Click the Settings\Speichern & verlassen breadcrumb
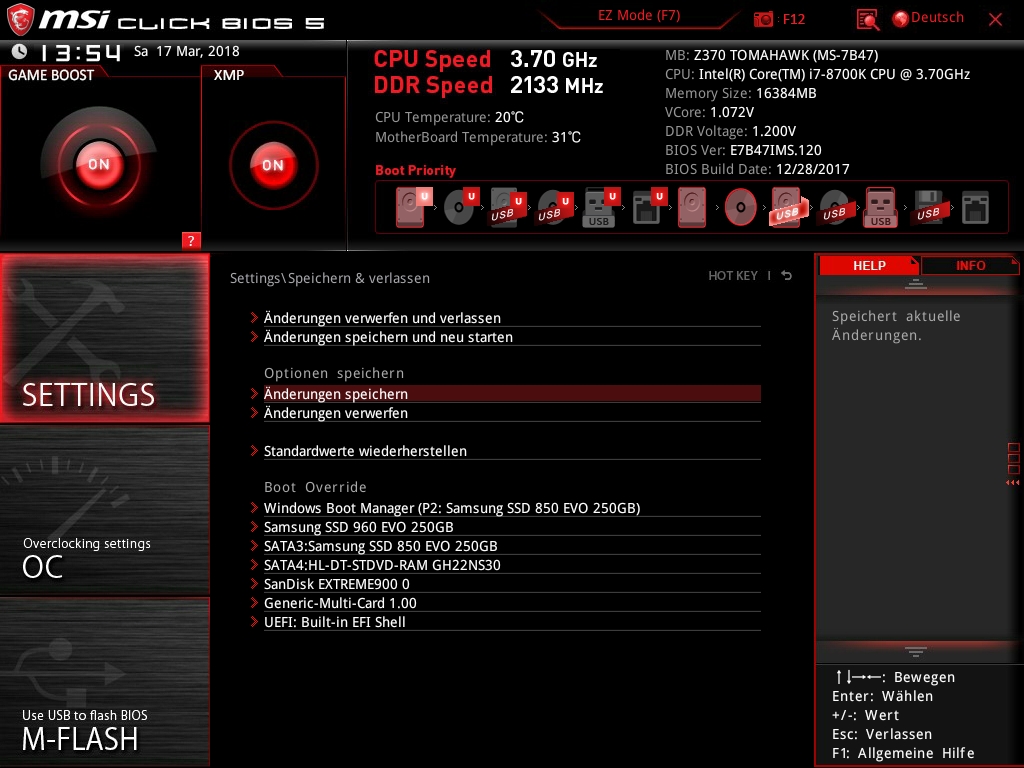The image size is (1024, 768). pos(330,278)
